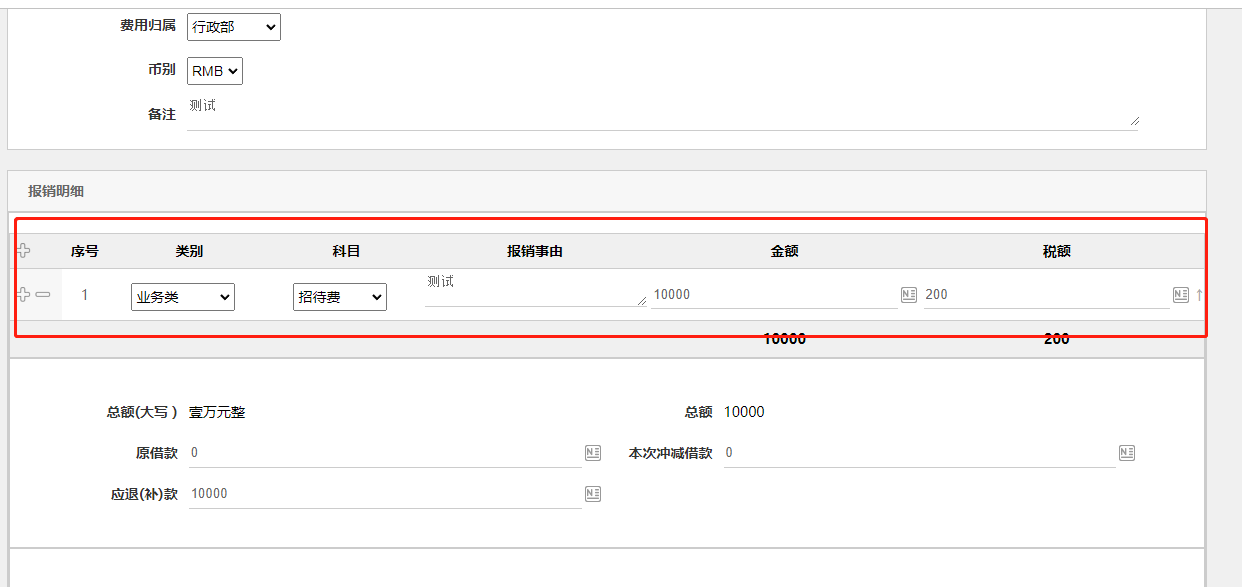Click the number-format icon beside tax 200
The height and width of the screenshot is (587, 1242).
tap(1181, 295)
